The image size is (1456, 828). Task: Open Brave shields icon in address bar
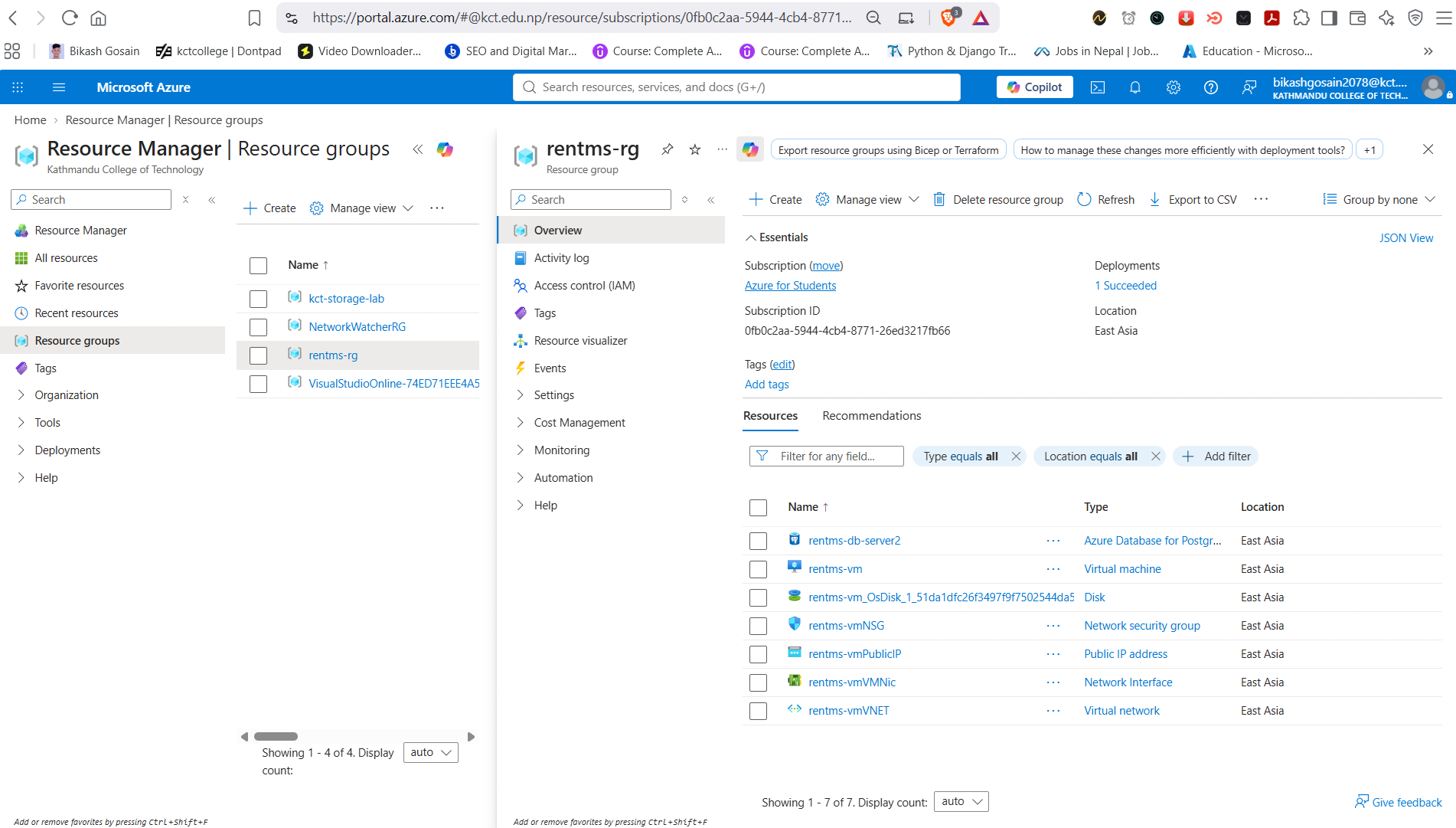point(949,18)
